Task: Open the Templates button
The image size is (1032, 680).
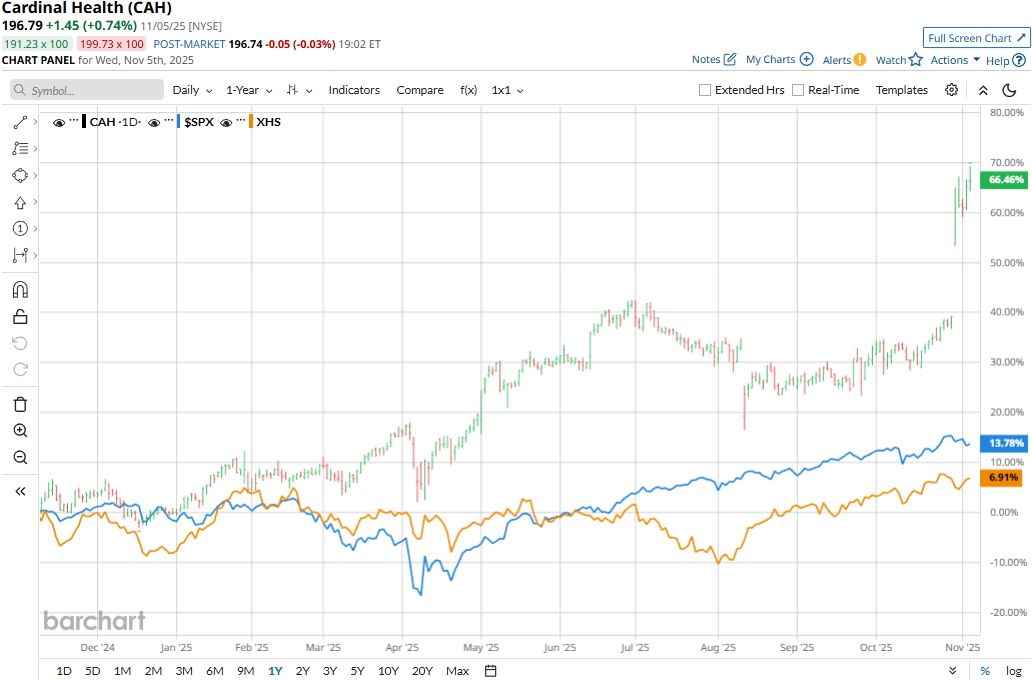Action: 902,90
